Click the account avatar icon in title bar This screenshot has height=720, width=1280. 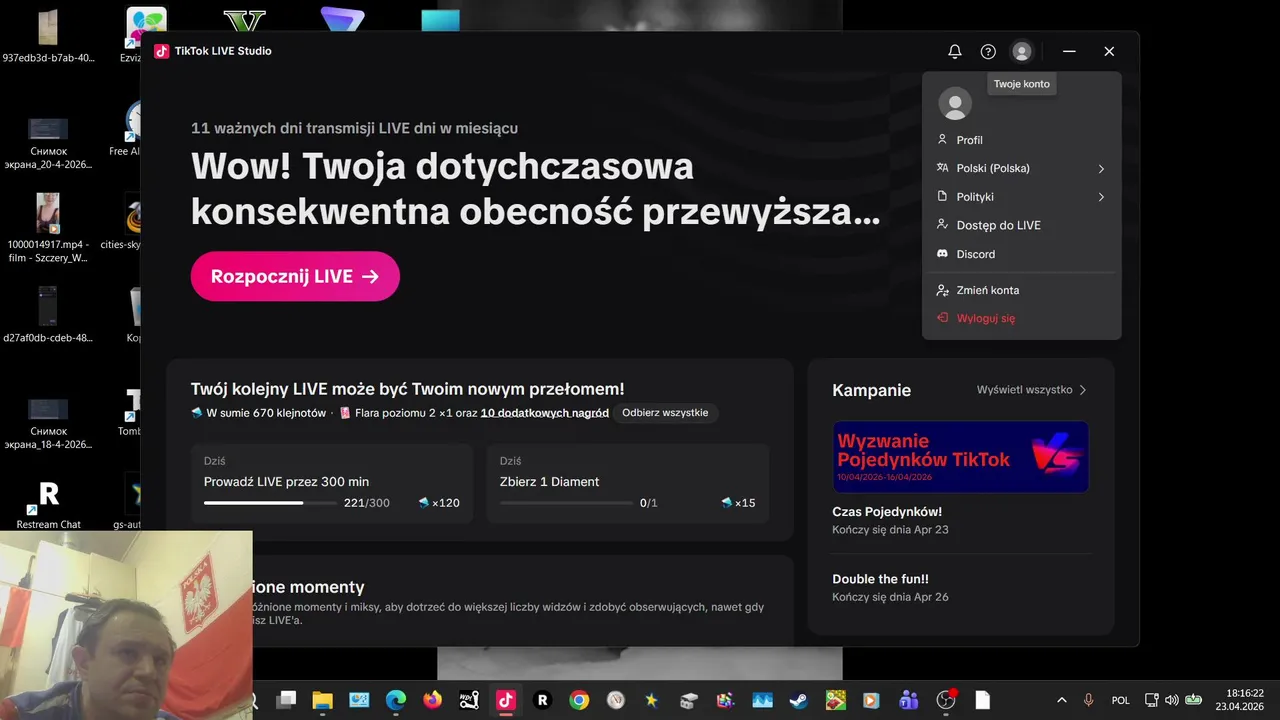click(x=1021, y=51)
